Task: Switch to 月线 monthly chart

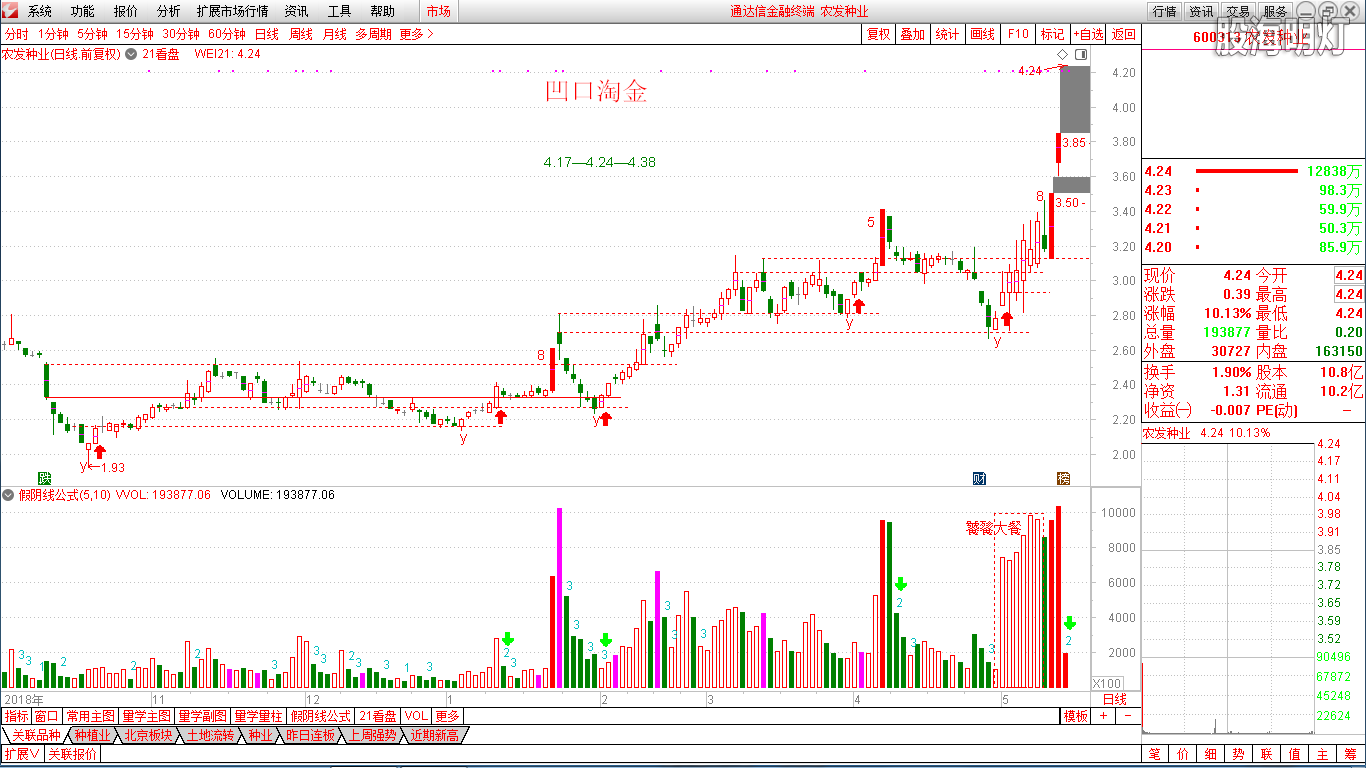Action: tap(335, 34)
